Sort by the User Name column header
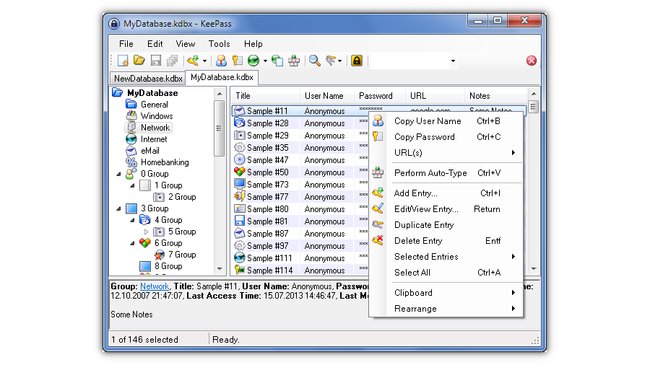Viewport: 650px width, 365px height. tap(327, 96)
